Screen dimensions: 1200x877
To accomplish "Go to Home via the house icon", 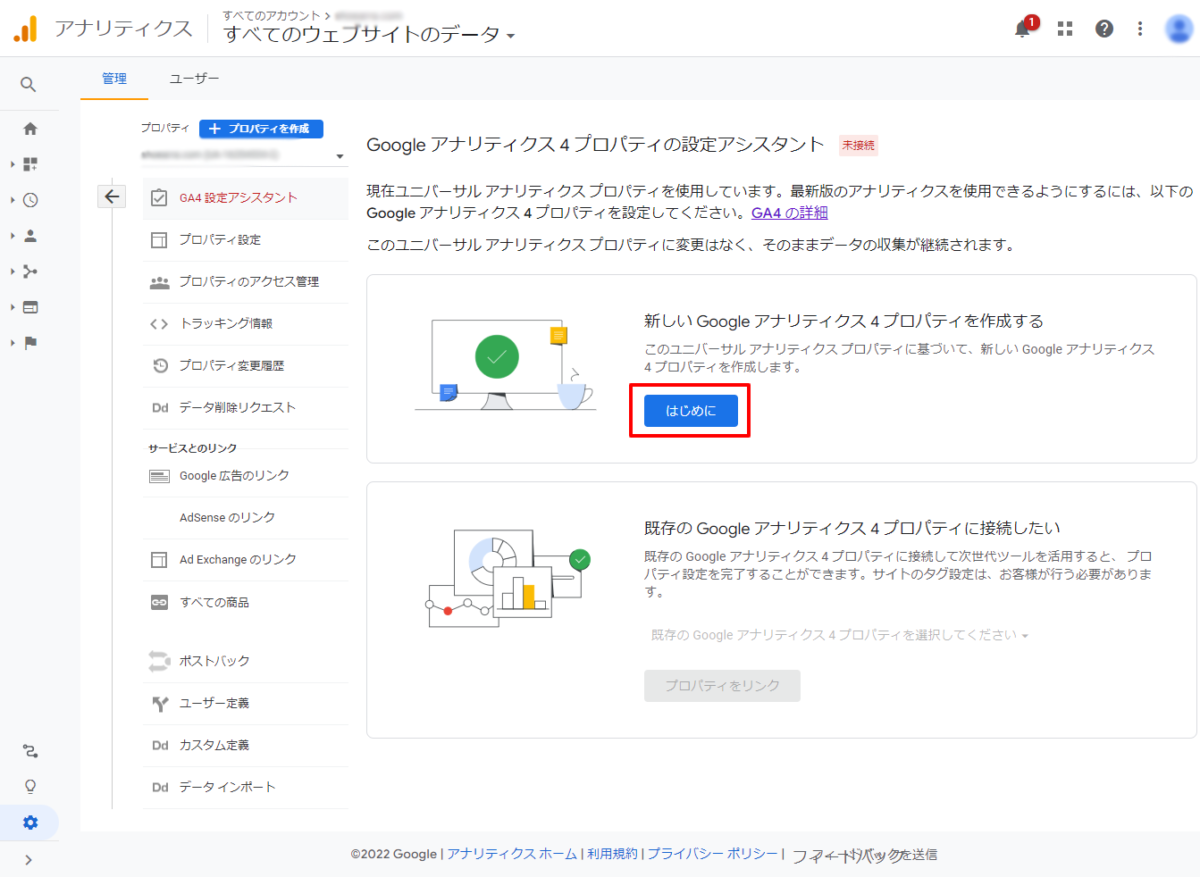I will coord(30,129).
